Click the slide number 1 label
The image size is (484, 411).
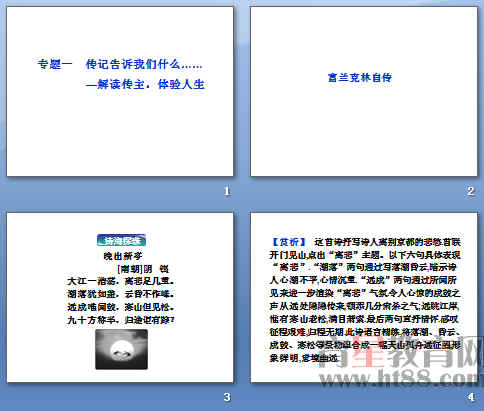coord(227,191)
